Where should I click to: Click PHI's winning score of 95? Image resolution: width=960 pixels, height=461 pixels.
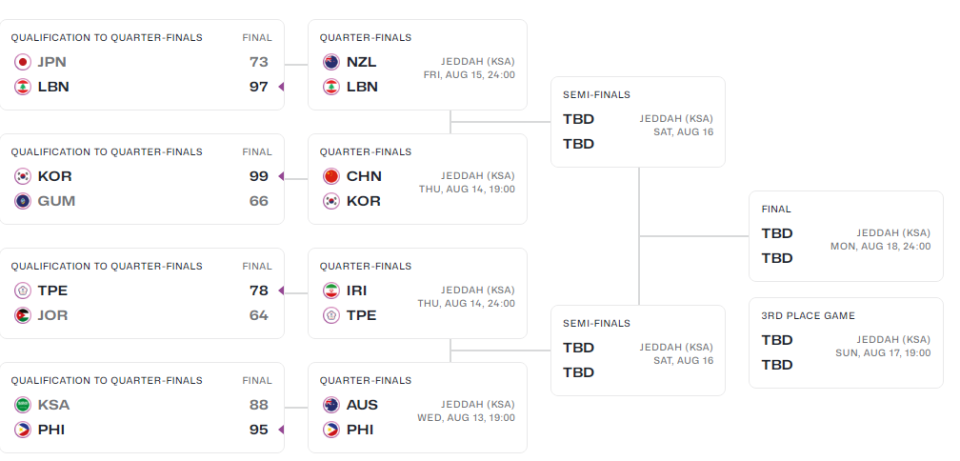pos(259,430)
